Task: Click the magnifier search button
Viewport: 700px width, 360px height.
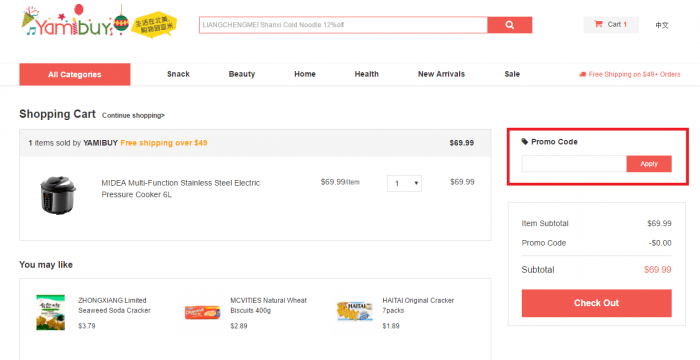Action: point(509,25)
